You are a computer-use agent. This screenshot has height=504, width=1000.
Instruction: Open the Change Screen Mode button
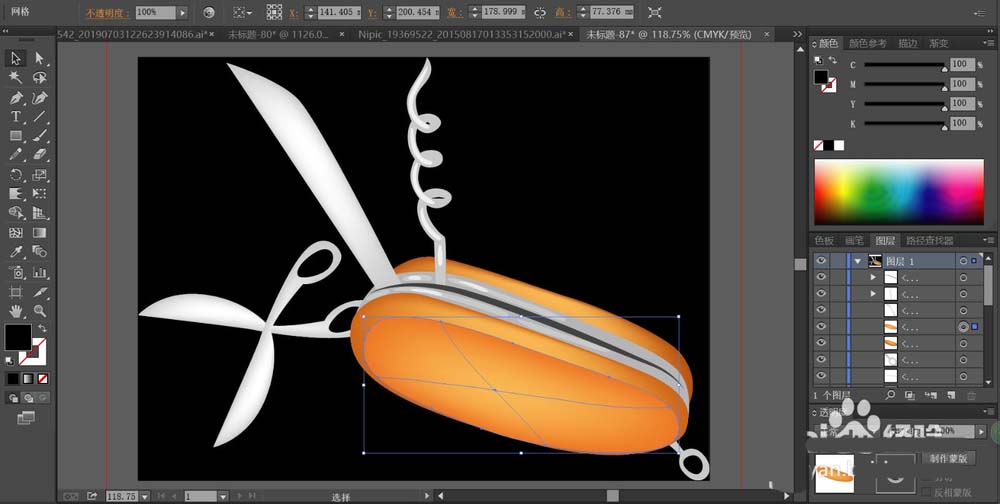pos(26,418)
